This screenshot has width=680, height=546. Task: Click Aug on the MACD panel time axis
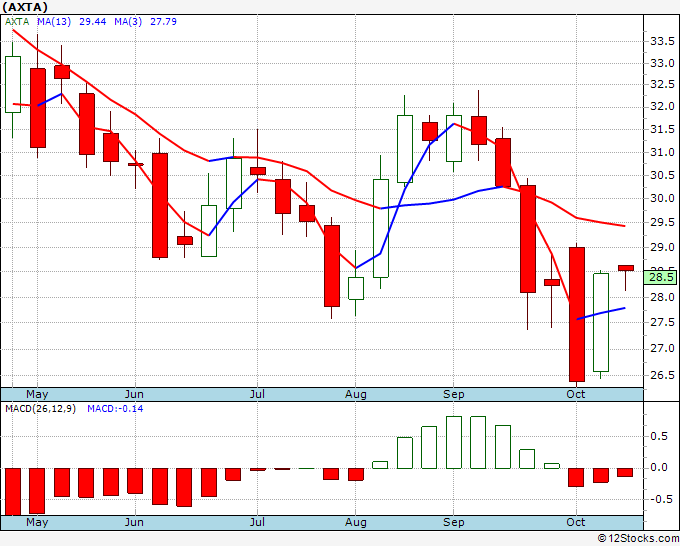pos(356,522)
